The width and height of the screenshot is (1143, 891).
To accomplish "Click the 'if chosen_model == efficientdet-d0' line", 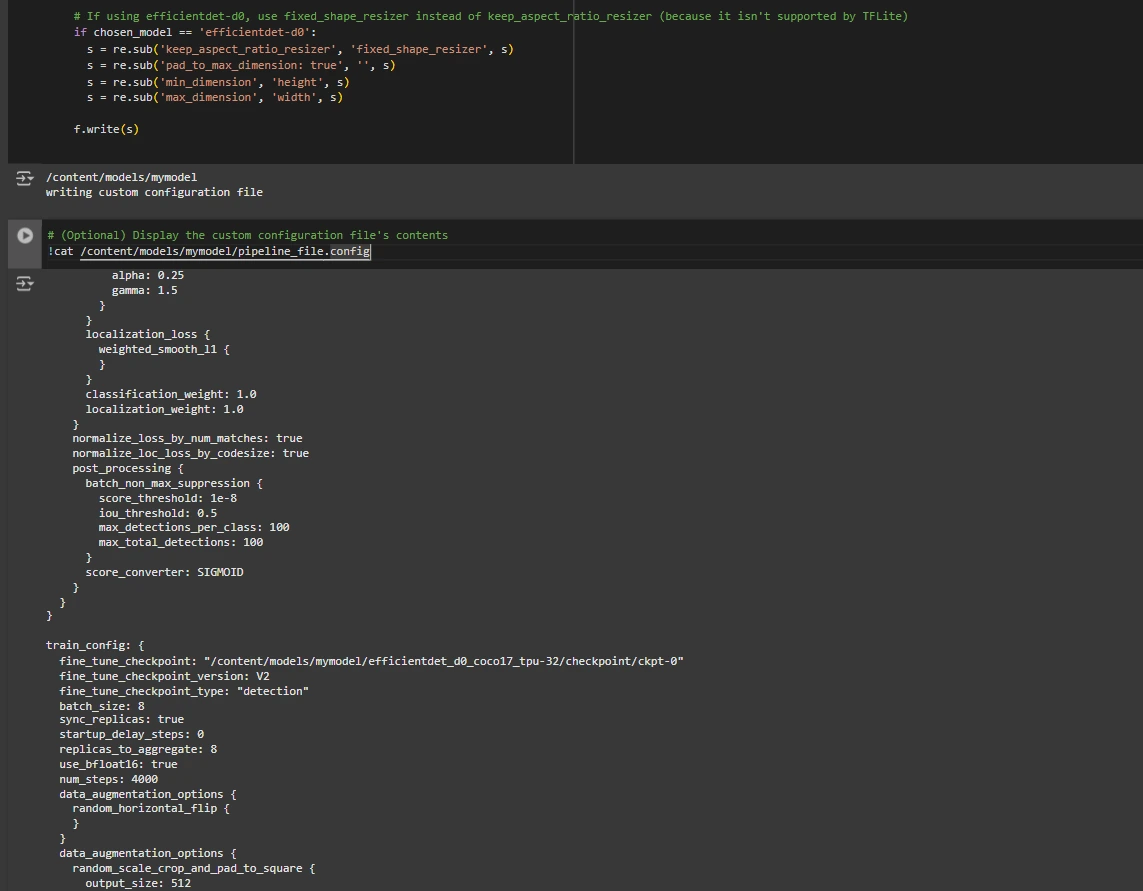I will tap(195, 32).
